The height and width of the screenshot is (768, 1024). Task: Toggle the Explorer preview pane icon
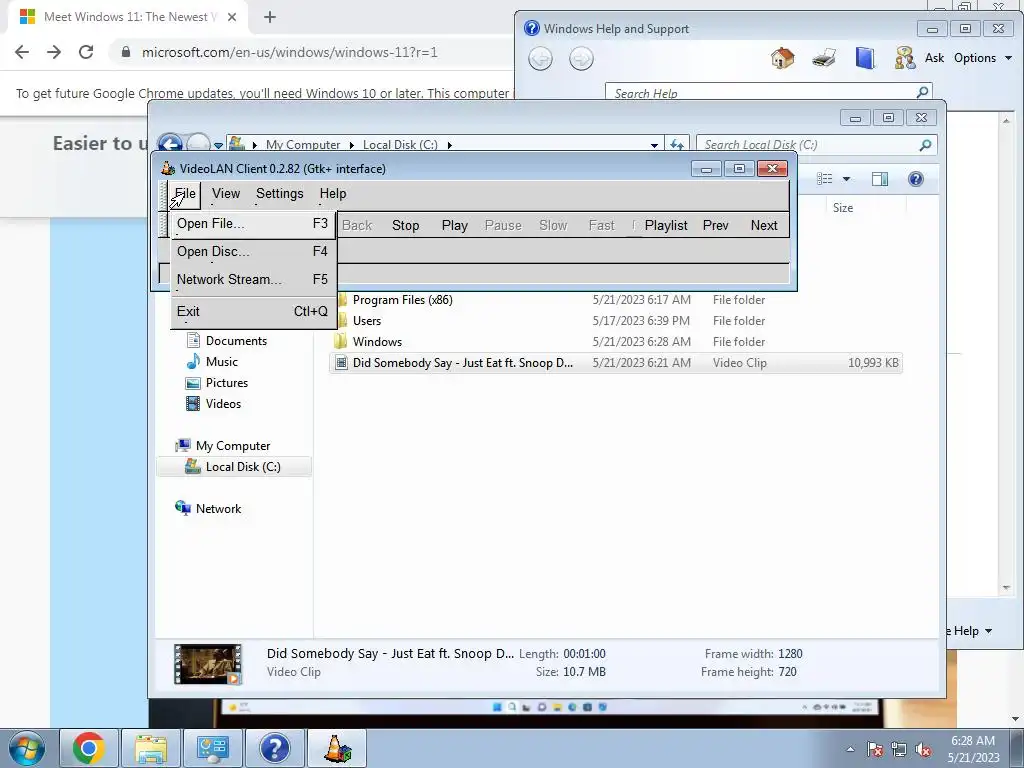[880, 179]
